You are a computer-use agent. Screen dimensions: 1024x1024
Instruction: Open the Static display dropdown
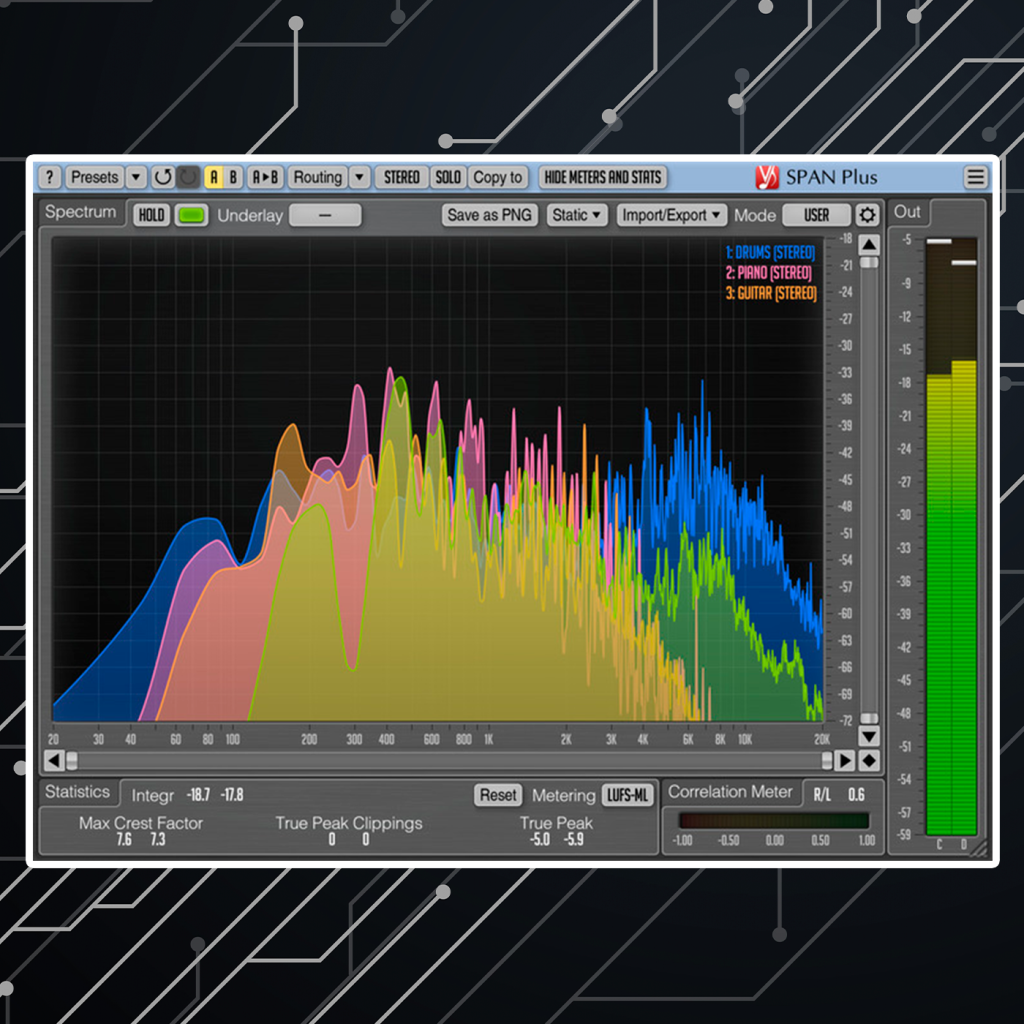(x=576, y=215)
